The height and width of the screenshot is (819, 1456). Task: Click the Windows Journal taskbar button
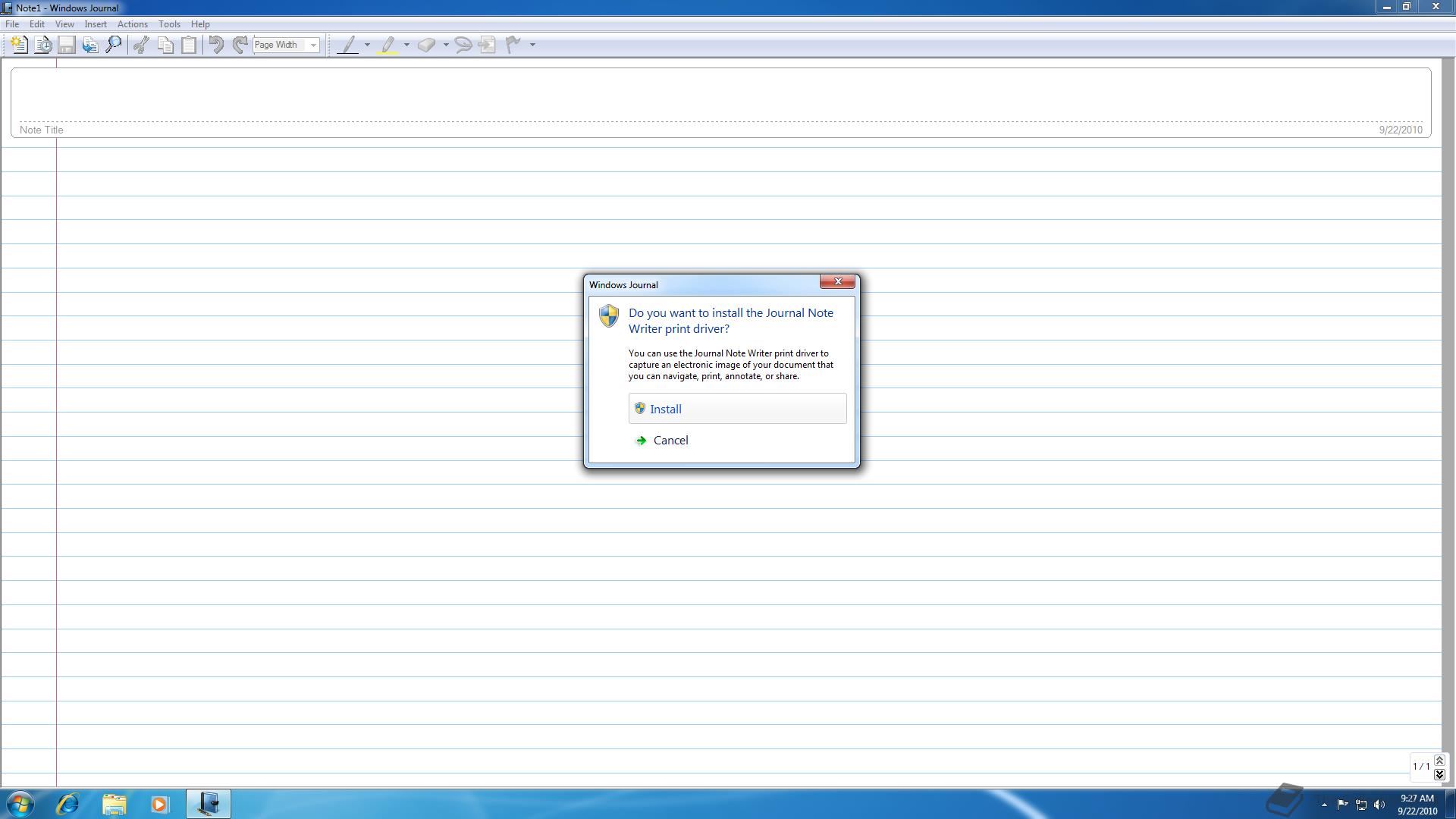coord(209,804)
